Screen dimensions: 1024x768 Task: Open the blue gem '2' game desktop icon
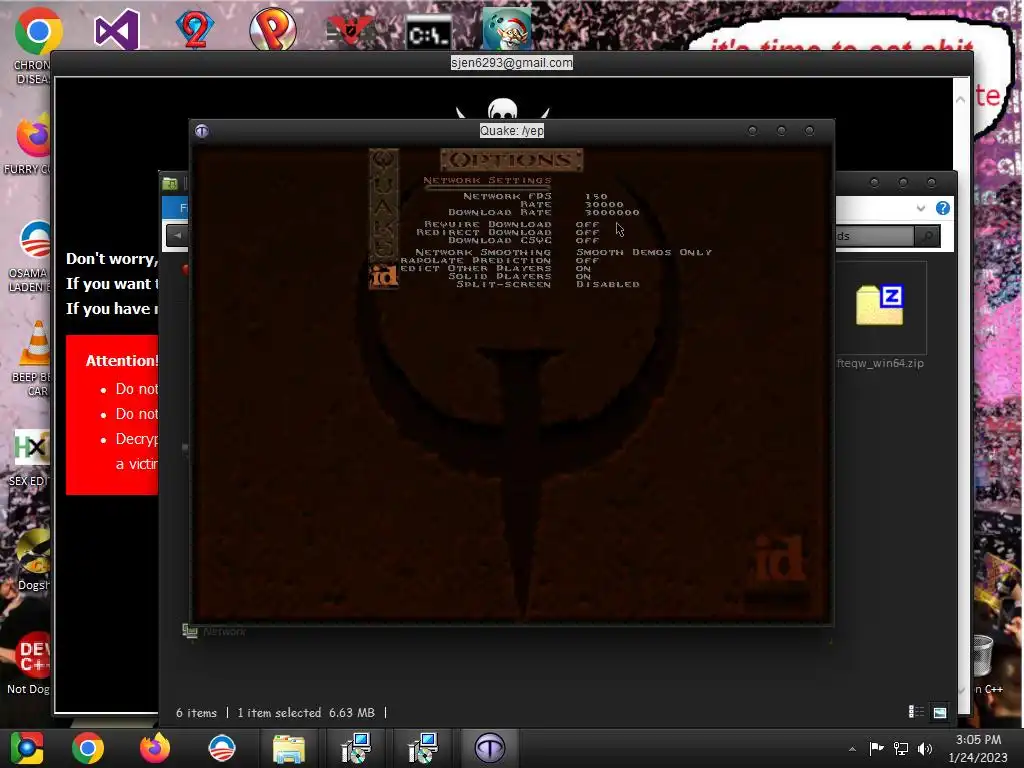point(195,29)
